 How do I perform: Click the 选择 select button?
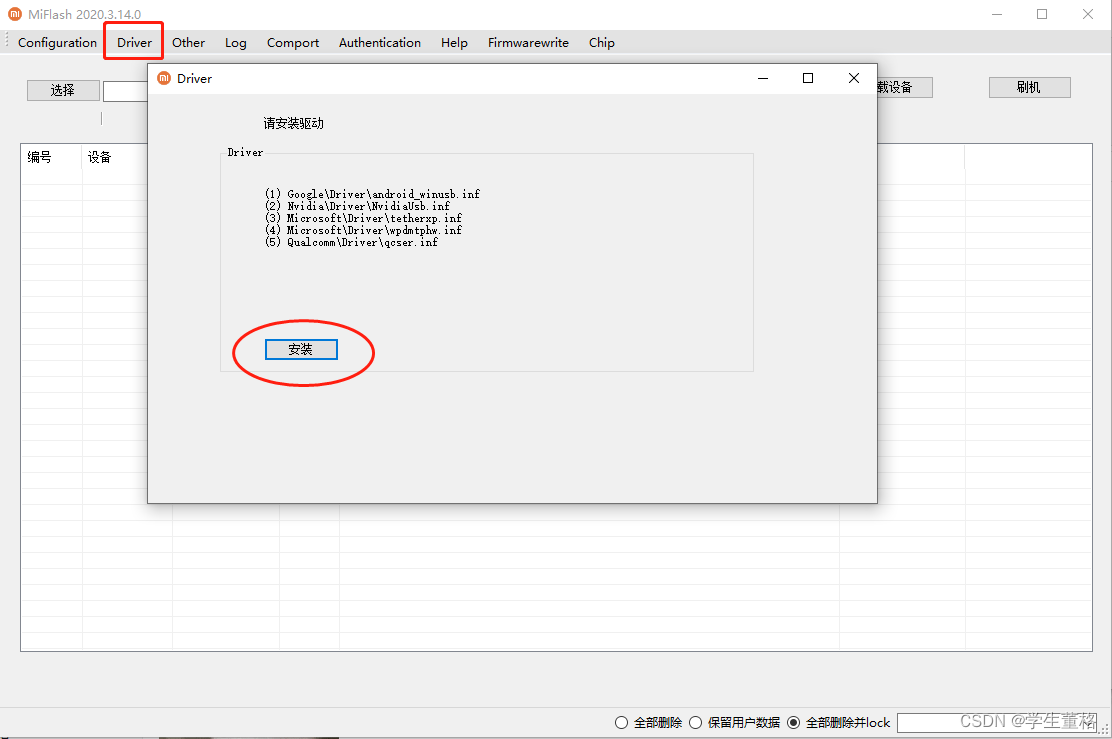tap(63, 90)
